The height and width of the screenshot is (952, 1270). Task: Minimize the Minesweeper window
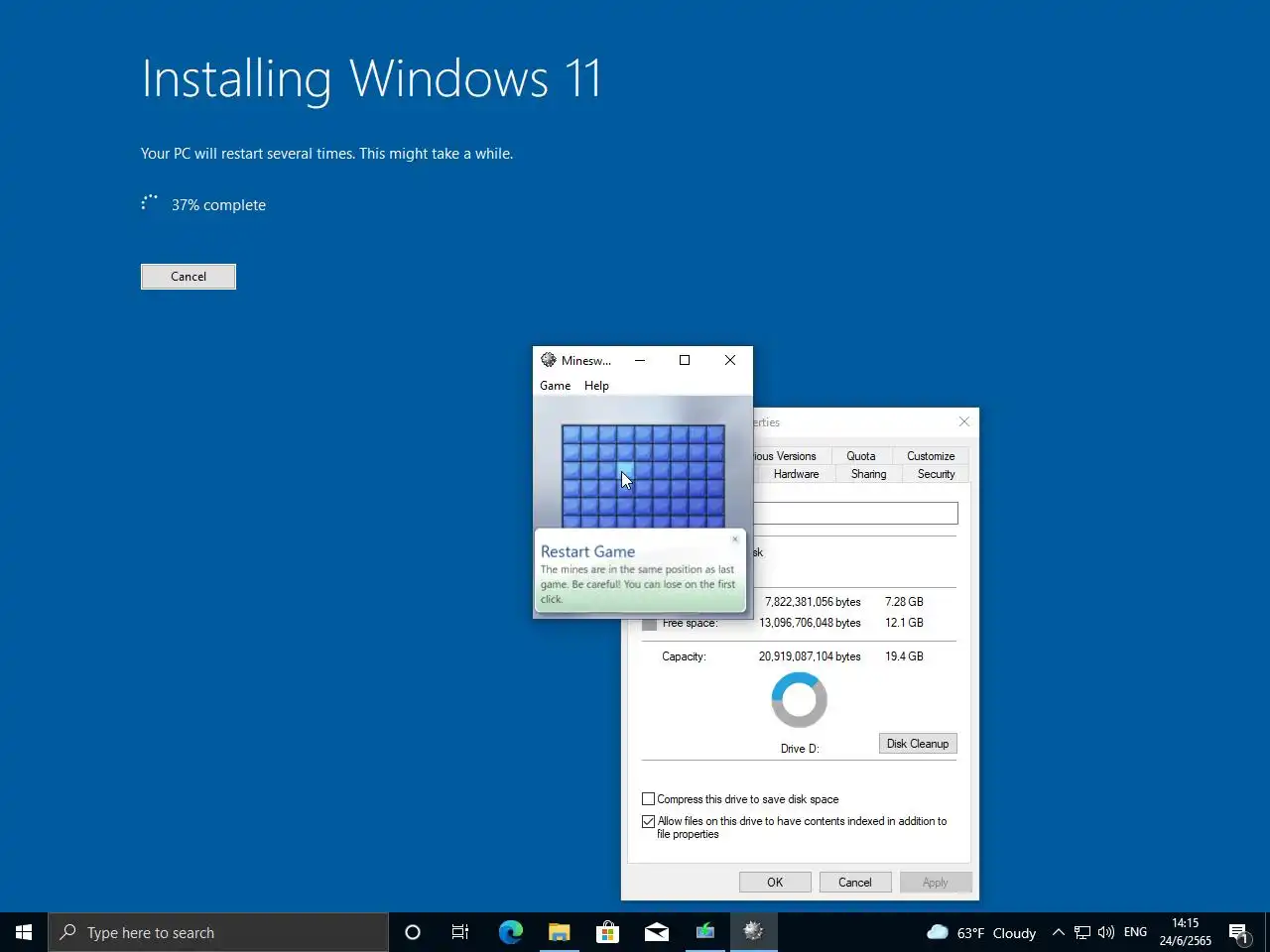[x=640, y=360]
